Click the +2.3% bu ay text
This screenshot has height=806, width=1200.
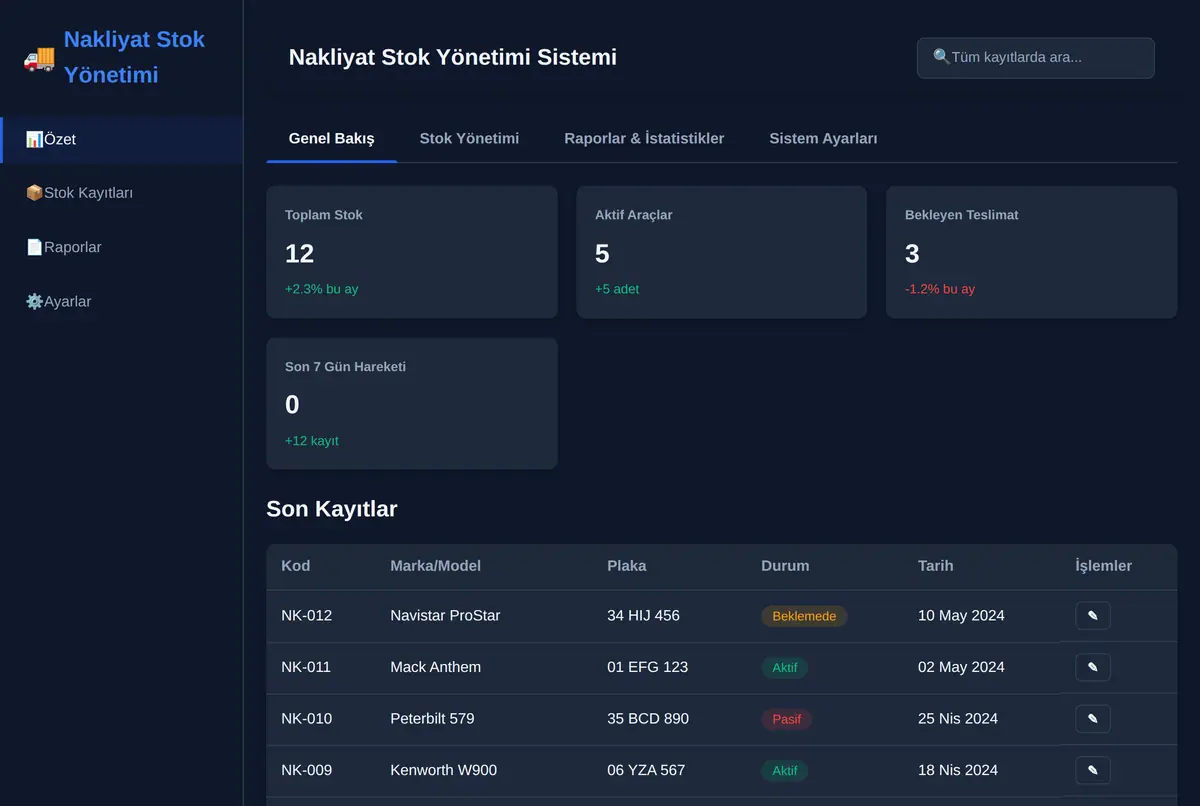[x=322, y=289]
